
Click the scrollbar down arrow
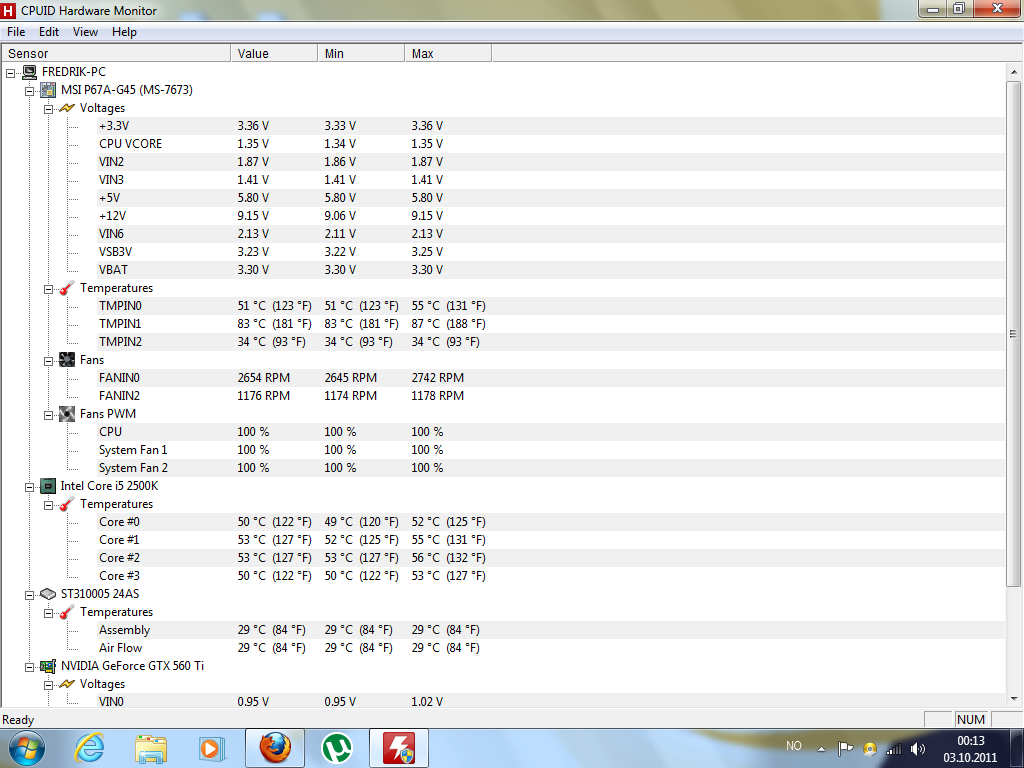[x=1014, y=699]
